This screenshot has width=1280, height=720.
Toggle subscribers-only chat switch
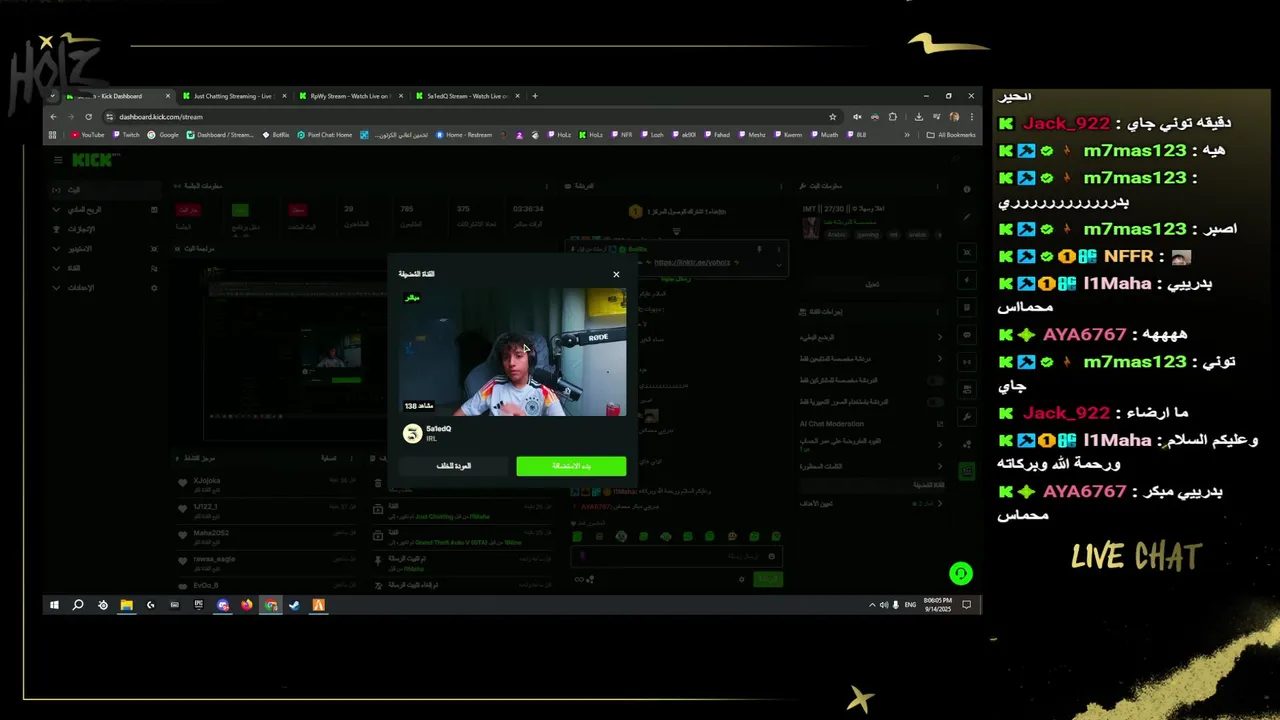click(935, 381)
